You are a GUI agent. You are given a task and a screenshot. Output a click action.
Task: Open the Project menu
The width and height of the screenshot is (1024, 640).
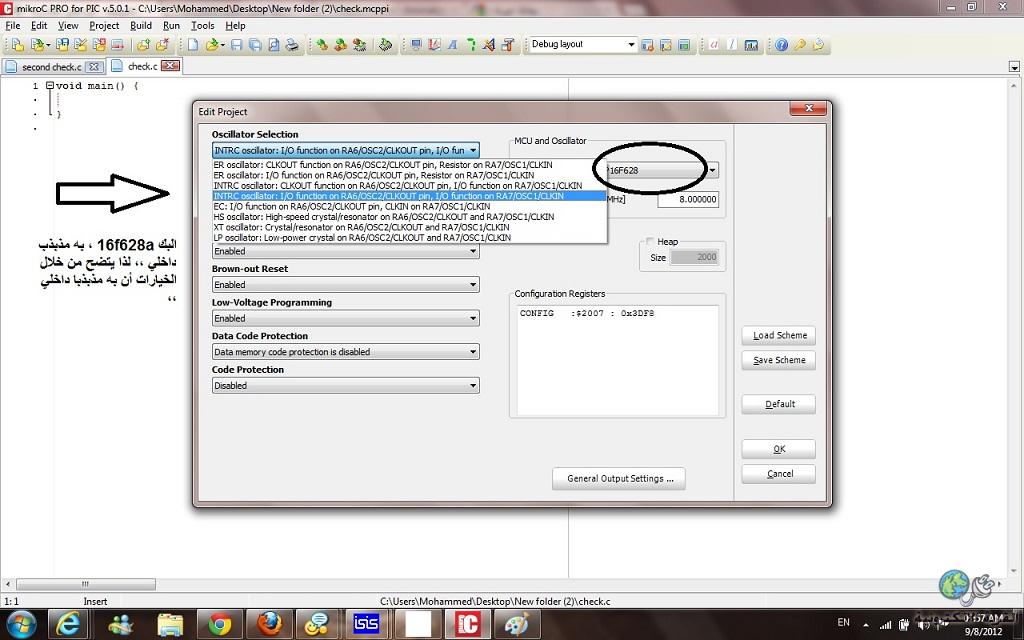pos(104,25)
